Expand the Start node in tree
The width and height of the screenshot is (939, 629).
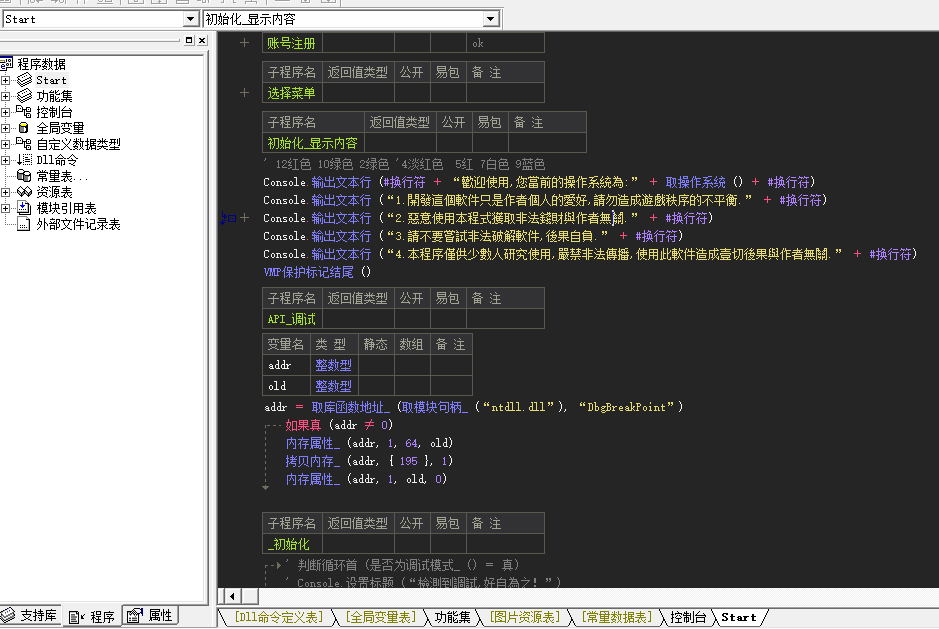[6, 80]
